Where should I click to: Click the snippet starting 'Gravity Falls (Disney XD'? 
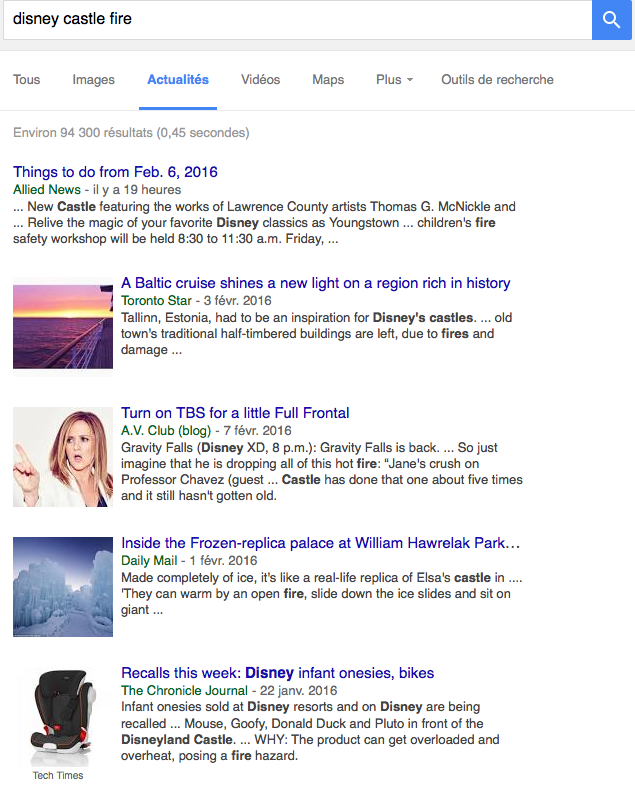322,471
